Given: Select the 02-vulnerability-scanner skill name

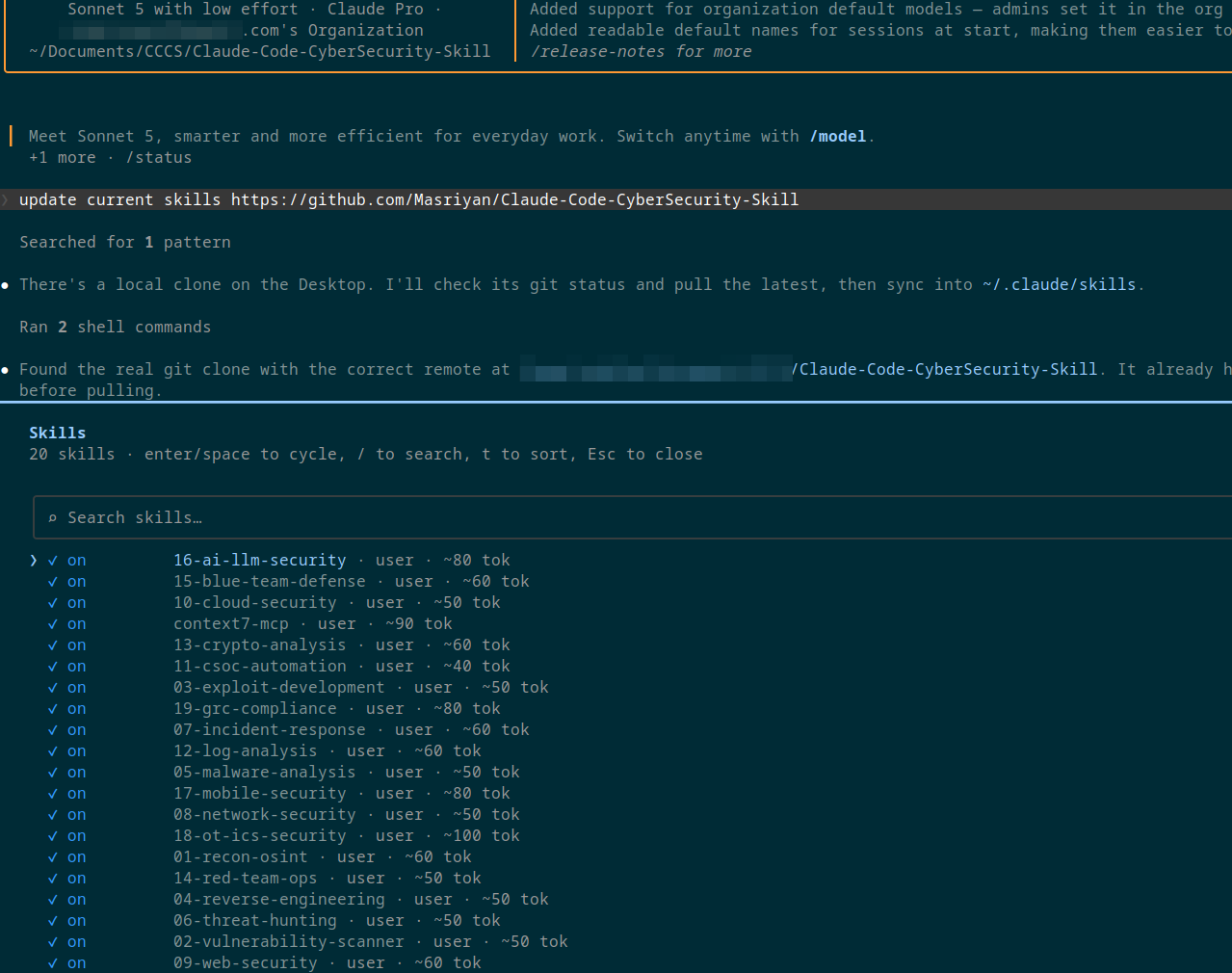Looking at the screenshot, I should tap(289, 942).
